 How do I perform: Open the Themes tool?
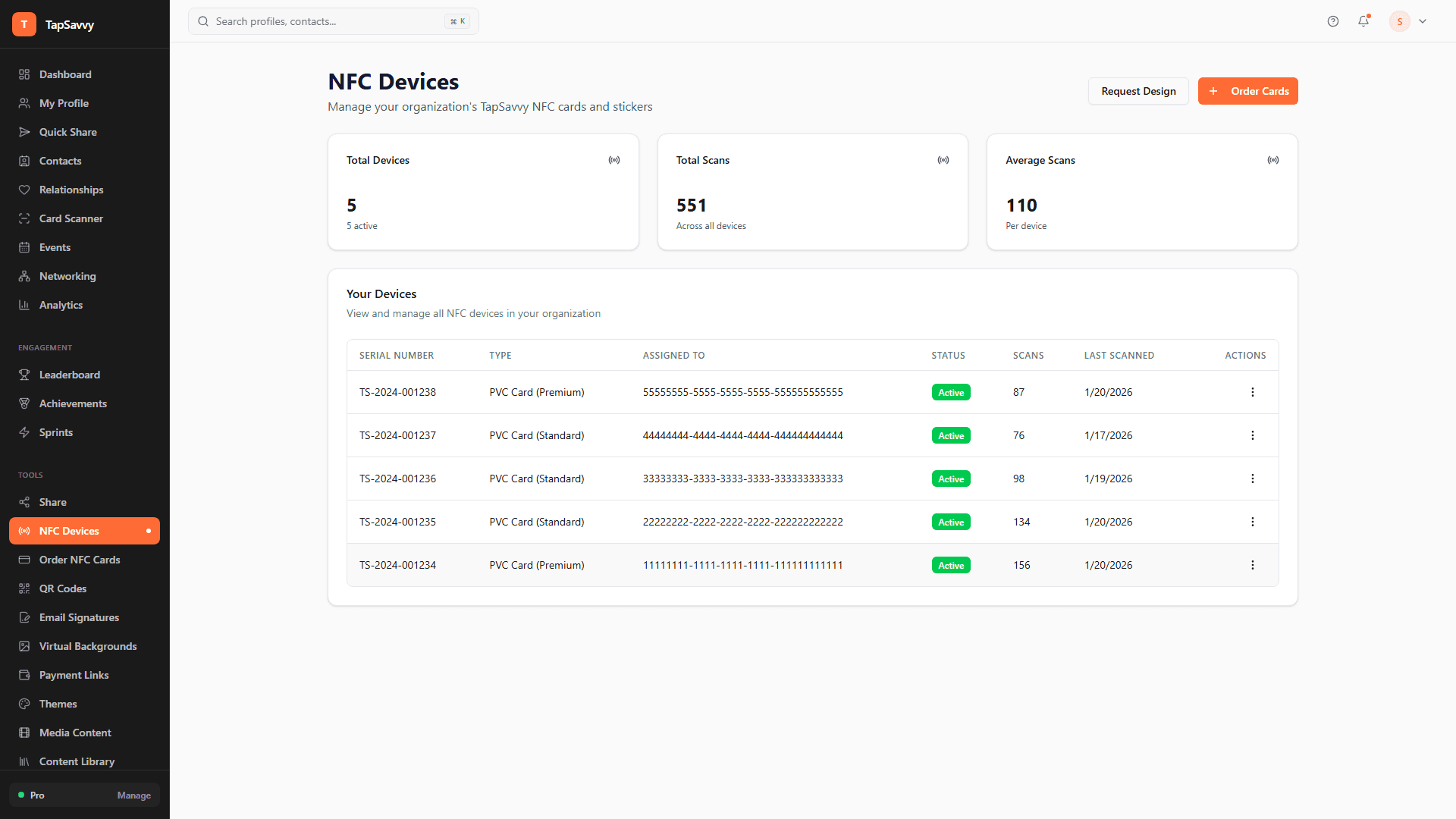(x=58, y=704)
